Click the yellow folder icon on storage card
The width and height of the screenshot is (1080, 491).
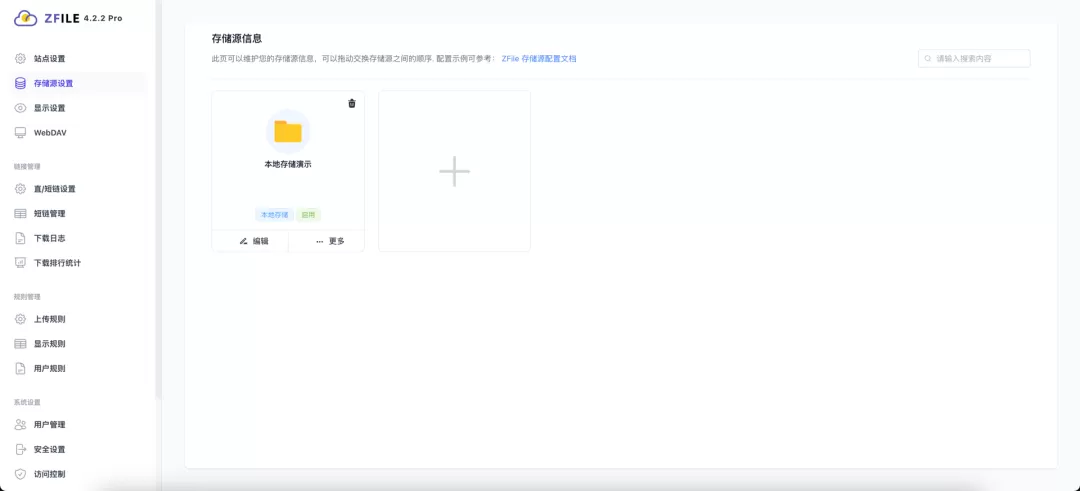[x=288, y=131]
